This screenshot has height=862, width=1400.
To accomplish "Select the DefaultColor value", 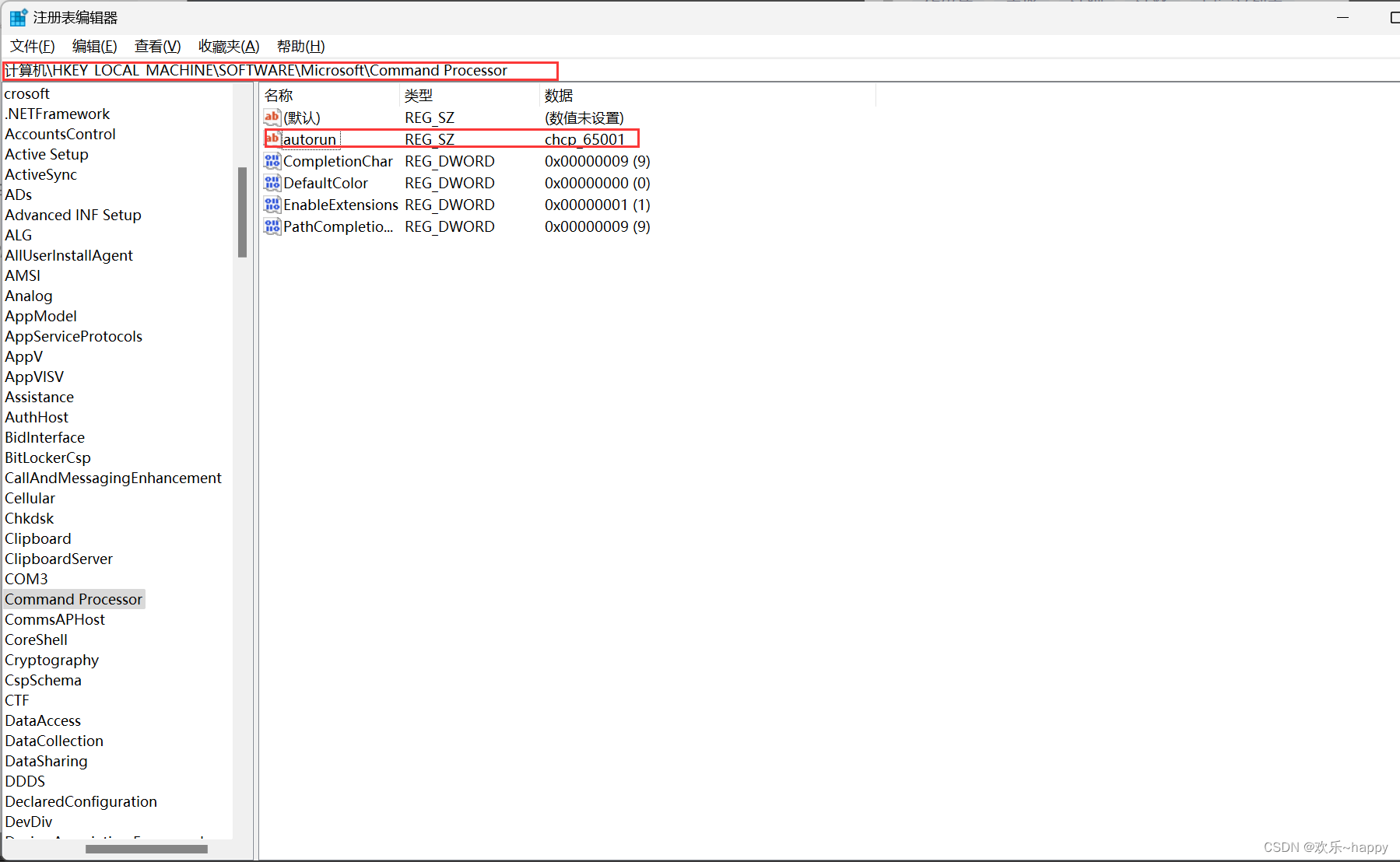I will (325, 183).
